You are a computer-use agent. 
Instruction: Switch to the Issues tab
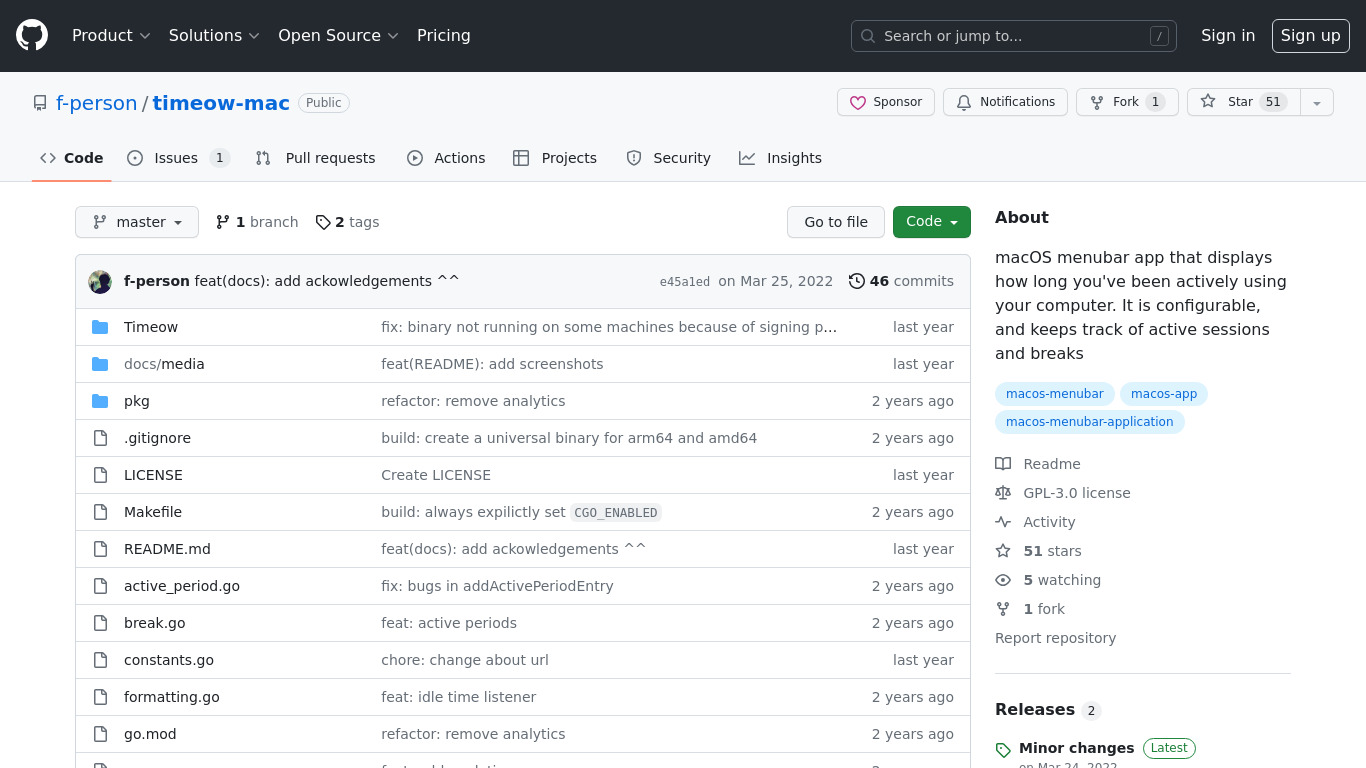(177, 158)
